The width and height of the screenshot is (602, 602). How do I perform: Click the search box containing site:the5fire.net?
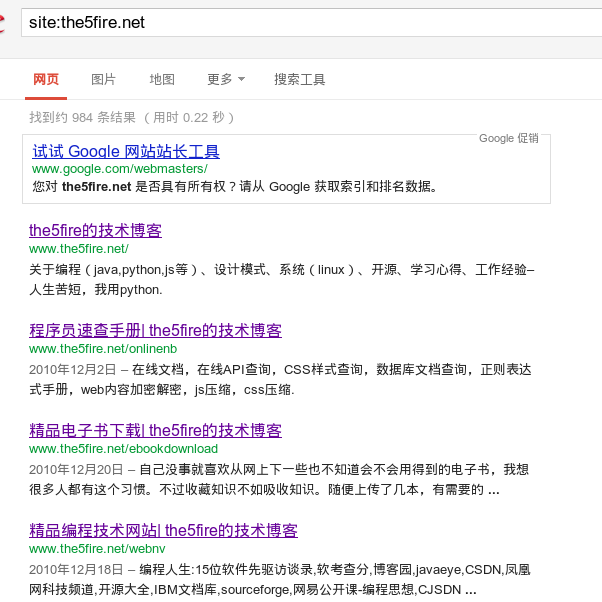point(311,23)
